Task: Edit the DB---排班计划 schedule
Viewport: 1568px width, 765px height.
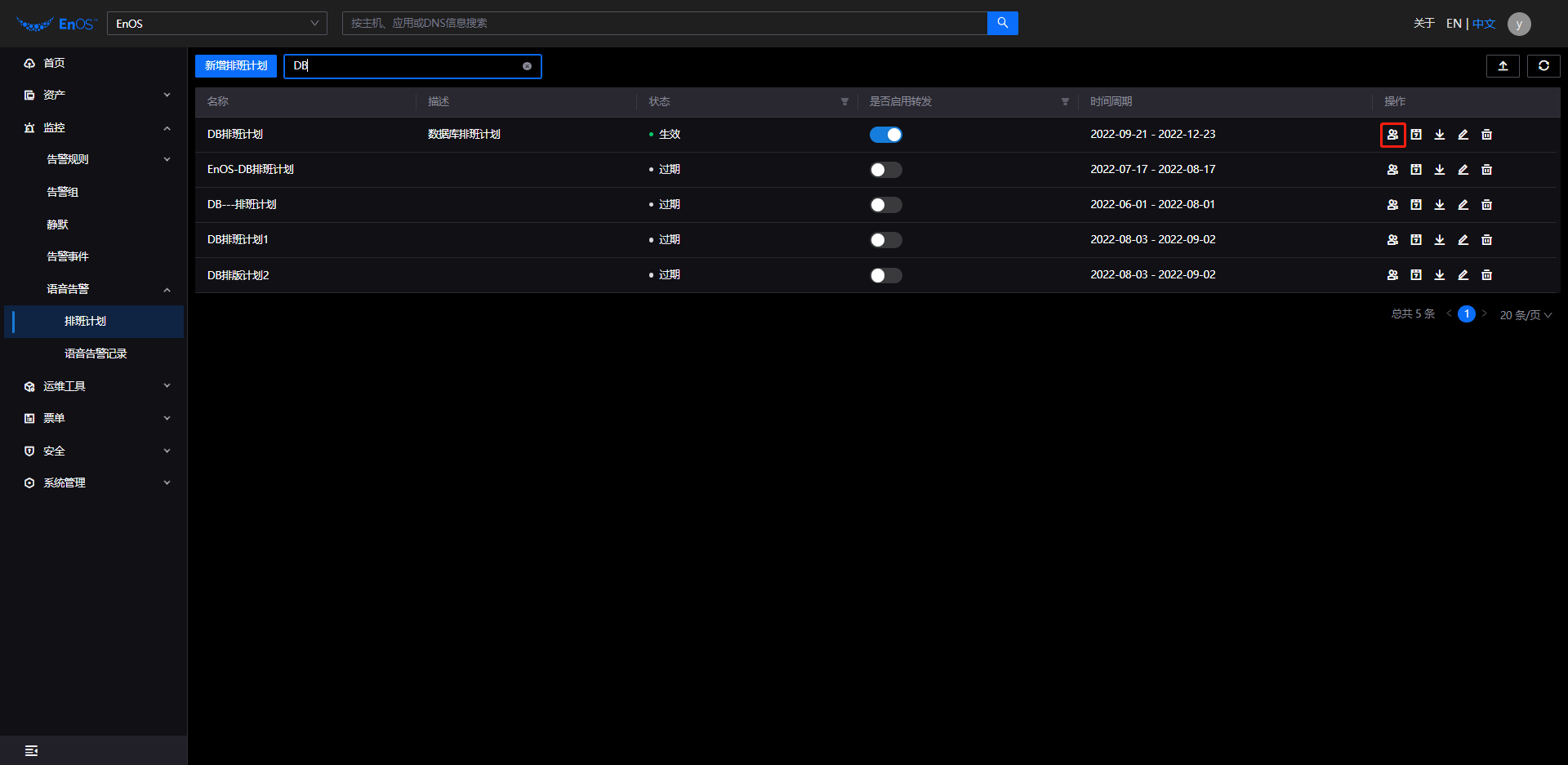Action: click(1463, 205)
